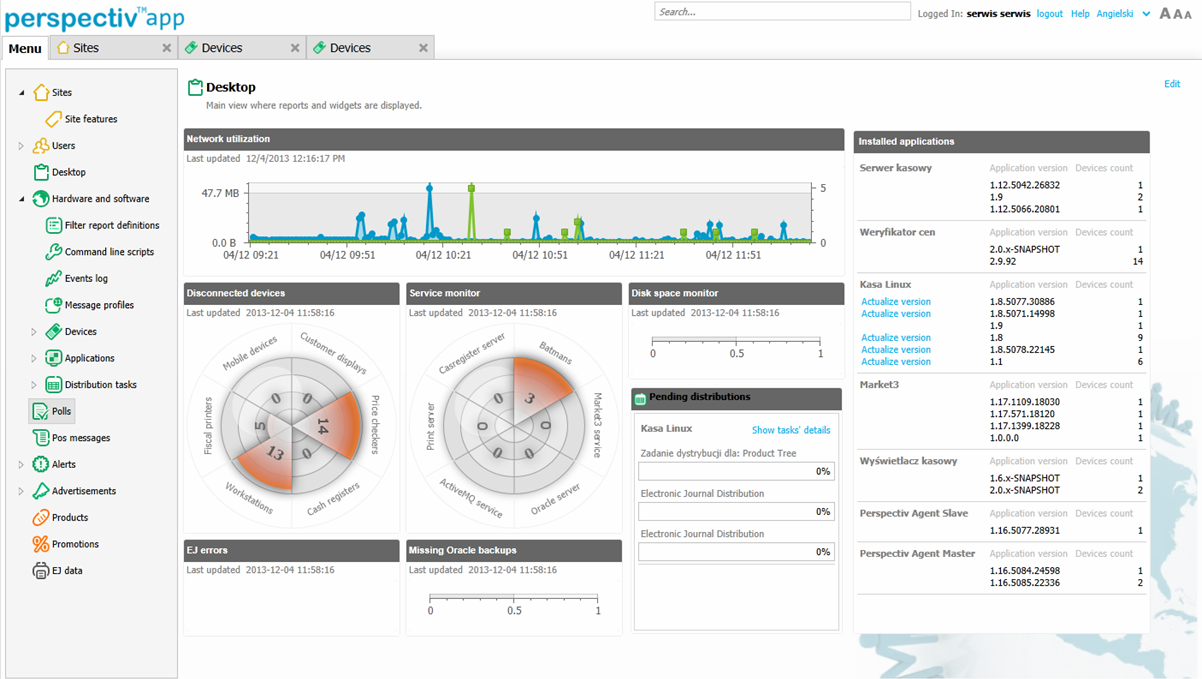This screenshot has height=679, width=1202.
Task: Click the Events log chart icon
Action: [x=54, y=279]
